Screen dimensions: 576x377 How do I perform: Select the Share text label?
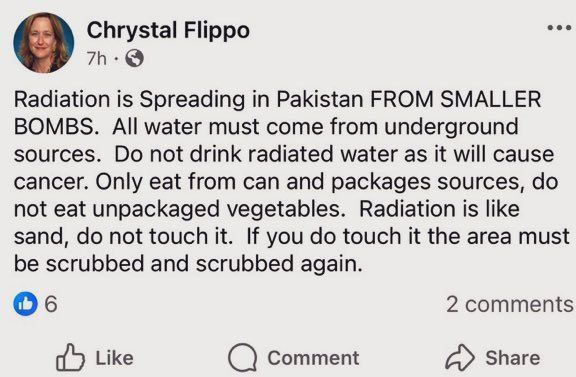pyautogui.click(x=512, y=358)
